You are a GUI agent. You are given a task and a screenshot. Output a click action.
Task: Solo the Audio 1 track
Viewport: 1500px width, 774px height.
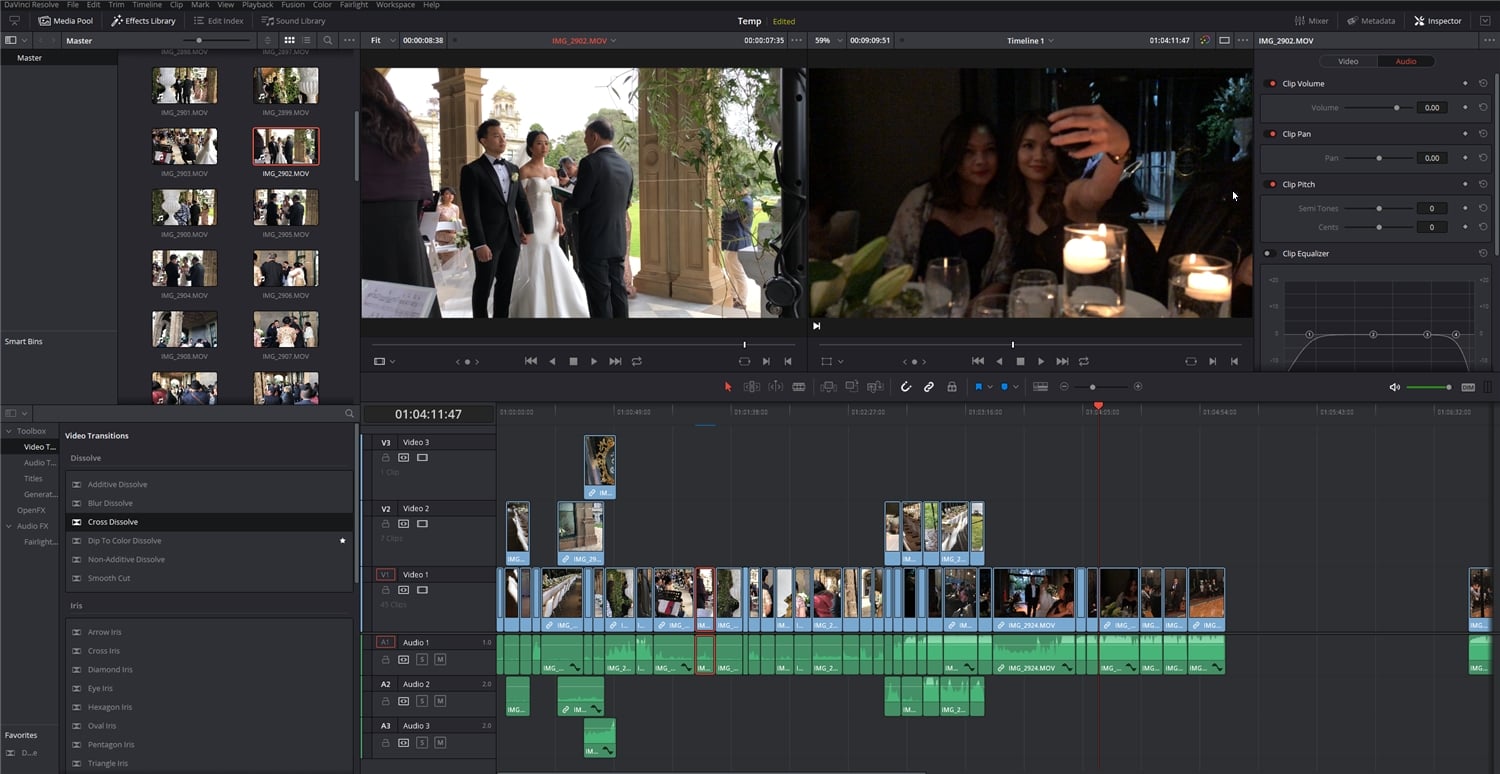pos(422,660)
